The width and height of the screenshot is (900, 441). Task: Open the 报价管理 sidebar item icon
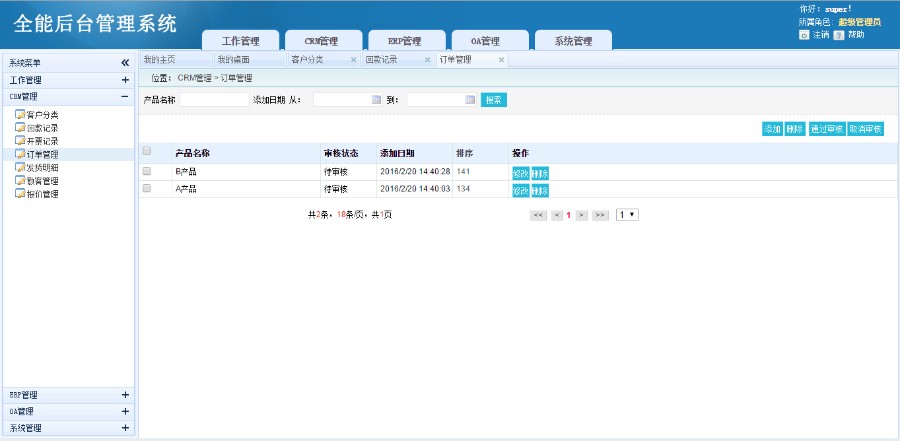(x=20, y=194)
